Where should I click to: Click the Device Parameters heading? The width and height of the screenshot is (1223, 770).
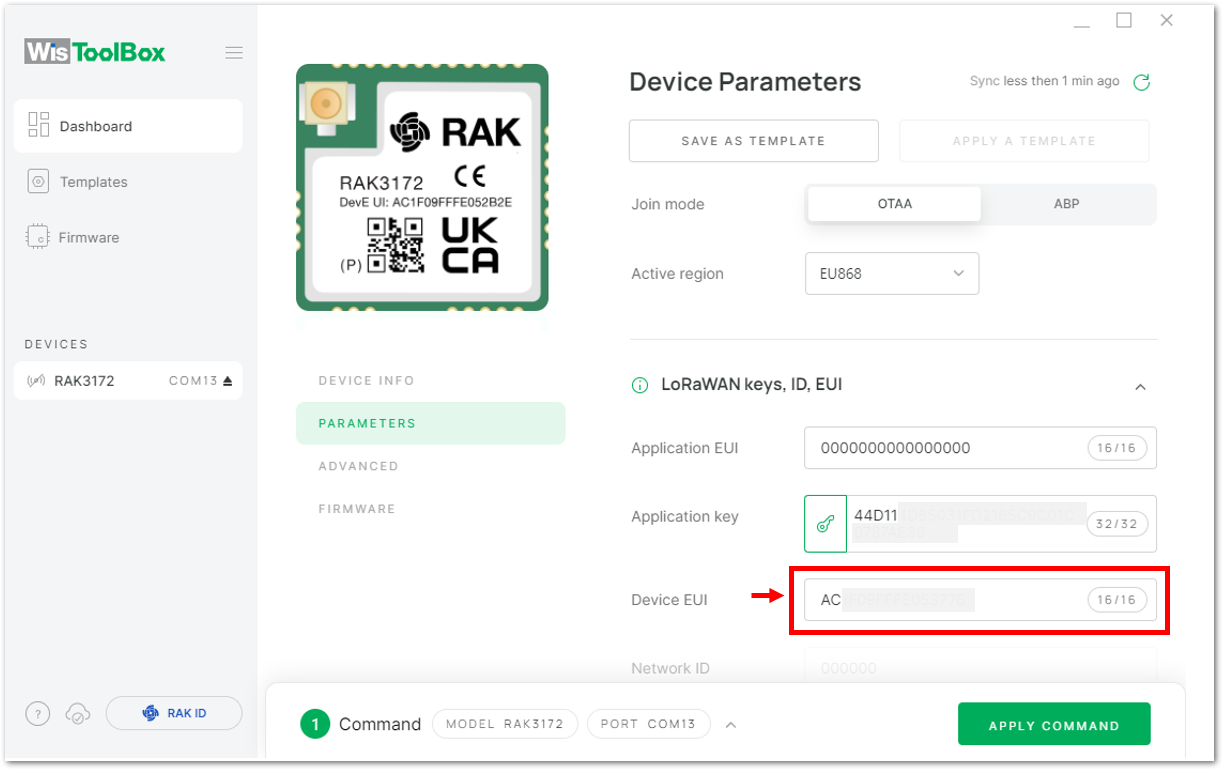coord(745,82)
